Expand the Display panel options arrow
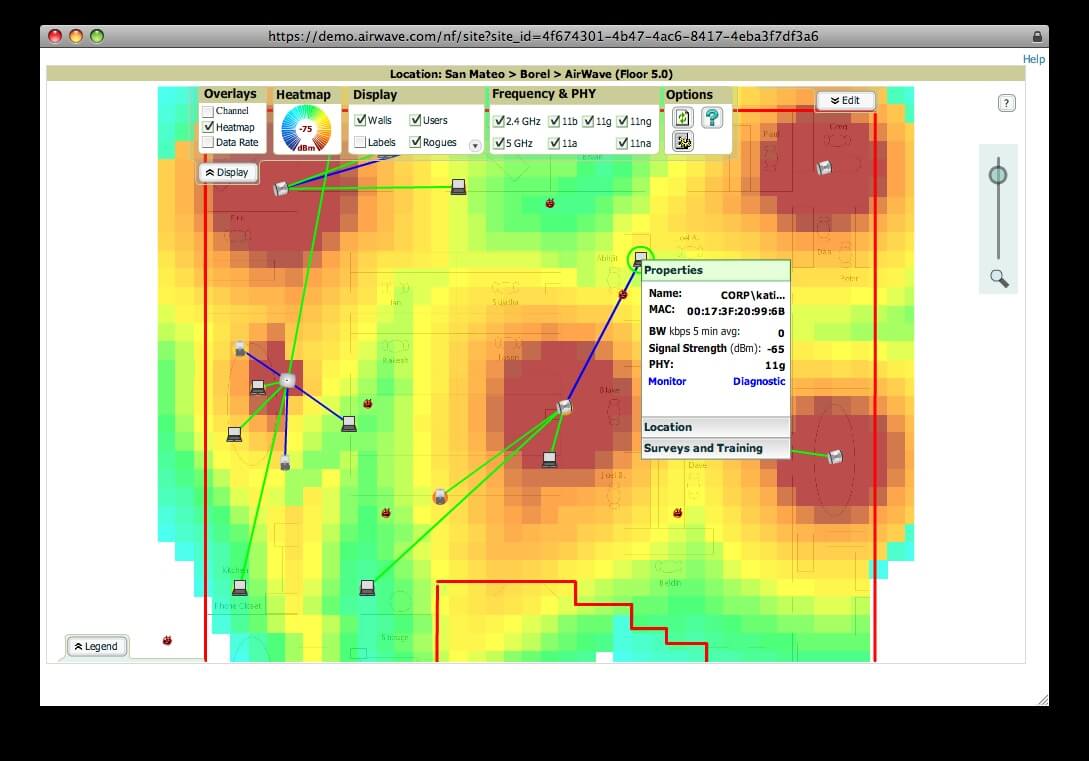Image resolution: width=1089 pixels, height=761 pixels. click(x=474, y=145)
